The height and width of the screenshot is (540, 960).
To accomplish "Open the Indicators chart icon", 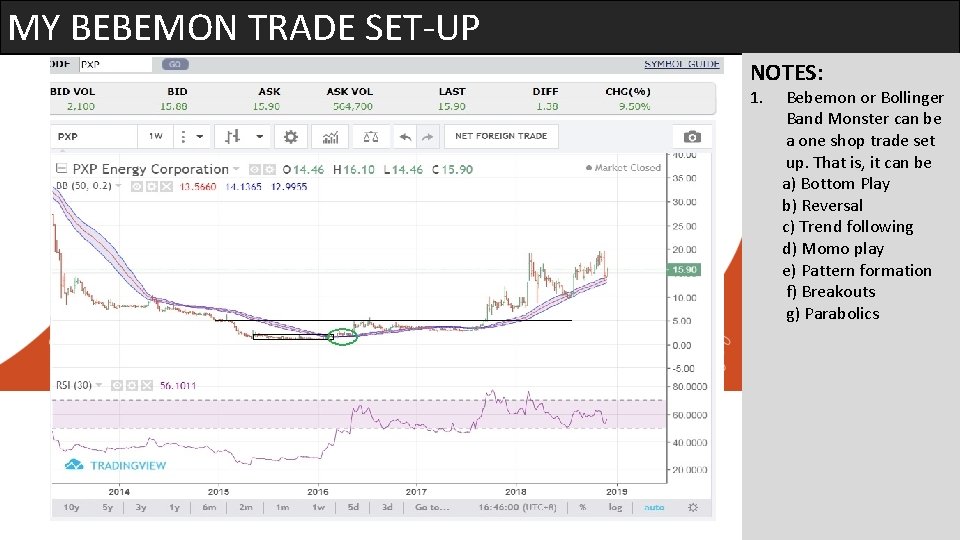I will (331, 137).
